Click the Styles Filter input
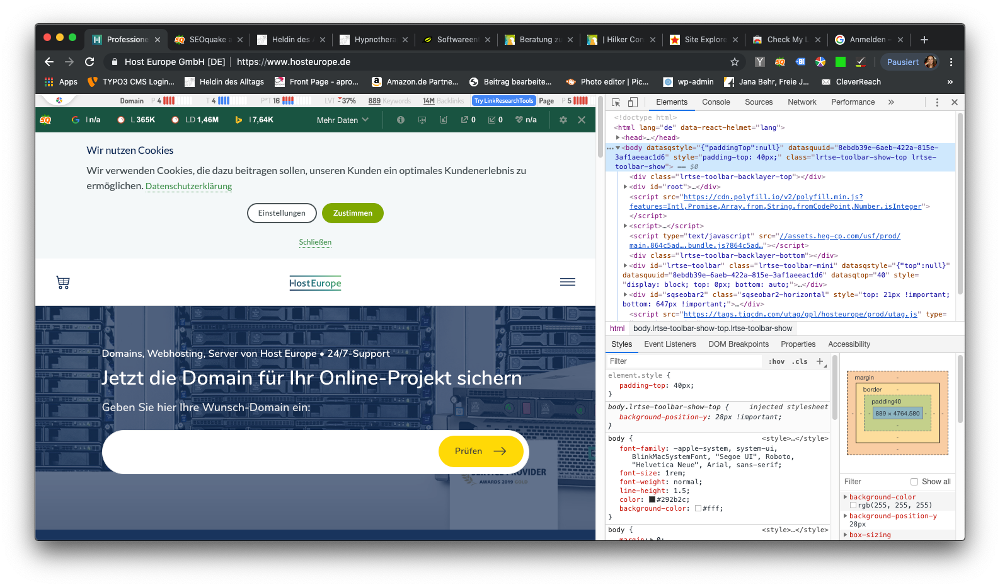This screenshot has height=587, width=1000. [x=685, y=361]
